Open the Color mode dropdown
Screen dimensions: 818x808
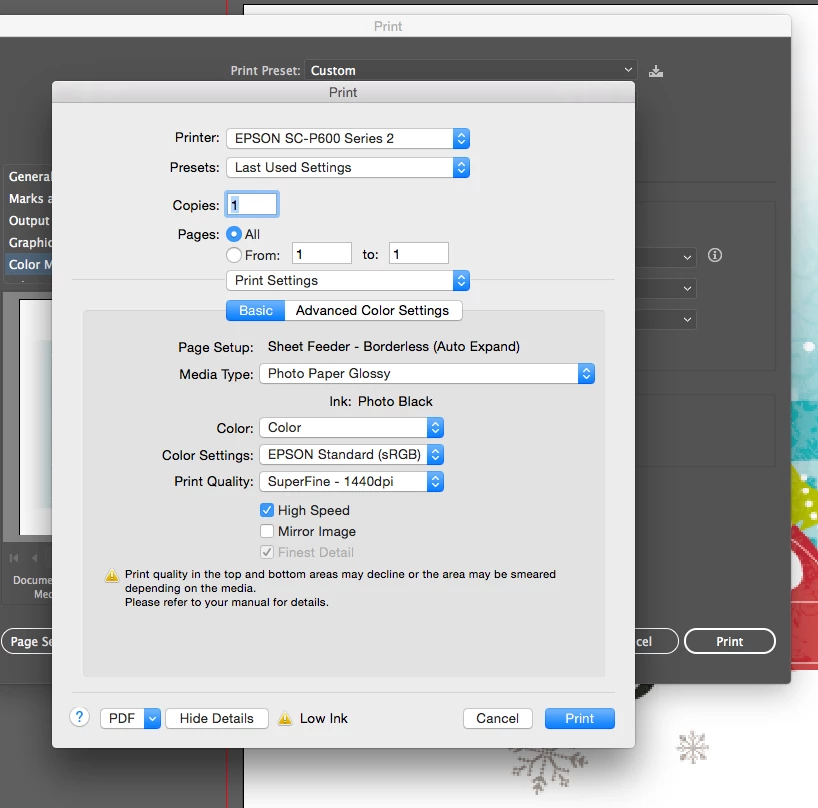[352, 428]
